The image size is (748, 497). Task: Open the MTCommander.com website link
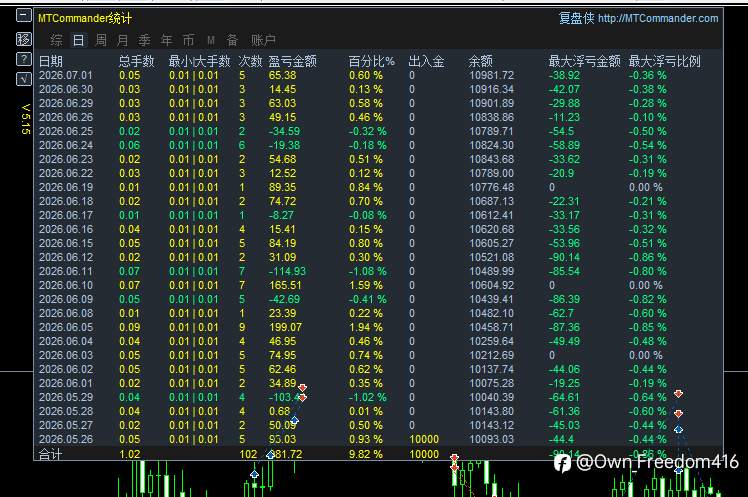click(658, 19)
